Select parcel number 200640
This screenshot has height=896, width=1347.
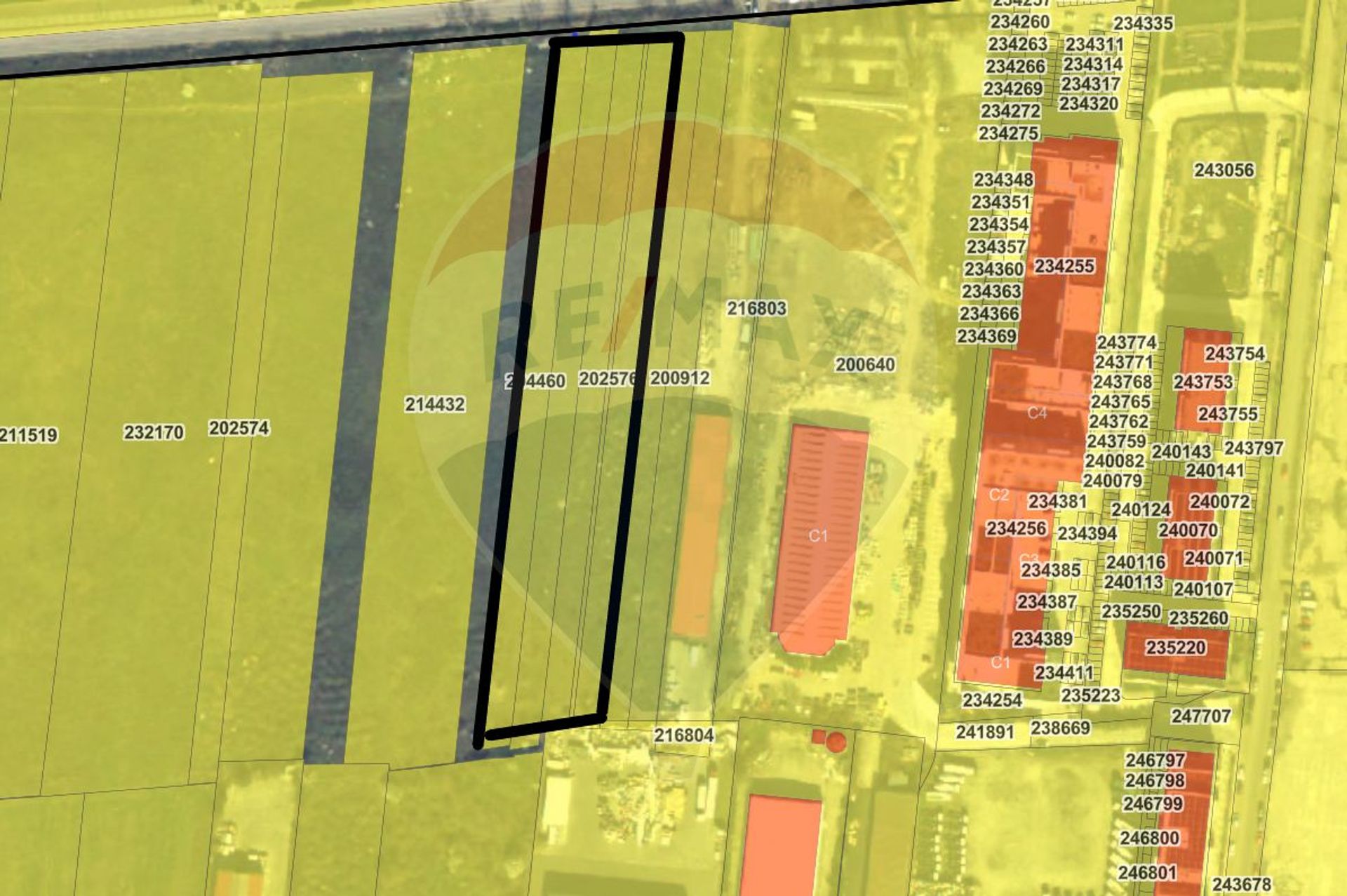864,365
